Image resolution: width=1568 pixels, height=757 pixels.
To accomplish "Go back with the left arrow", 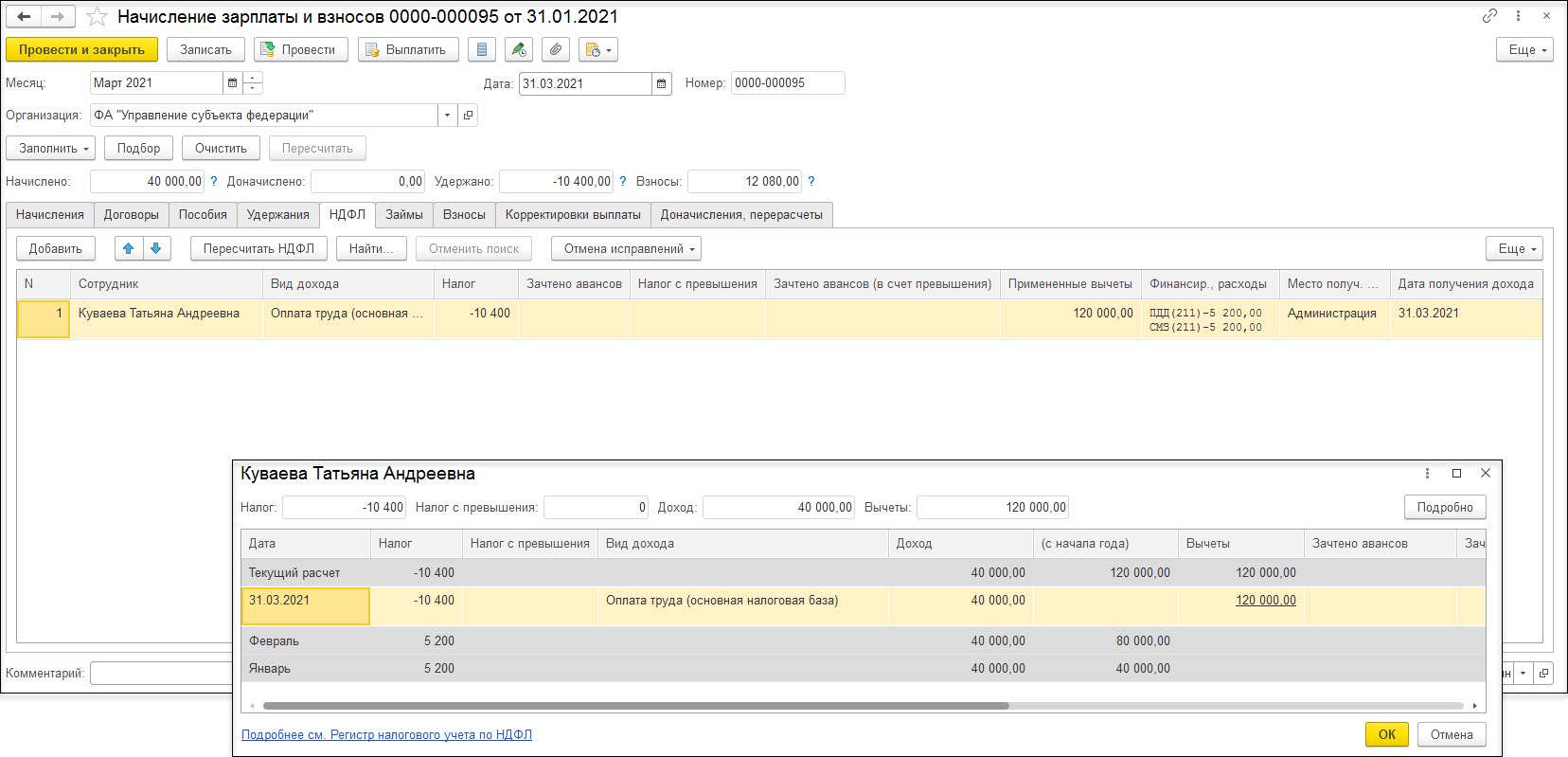I will [24, 16].
